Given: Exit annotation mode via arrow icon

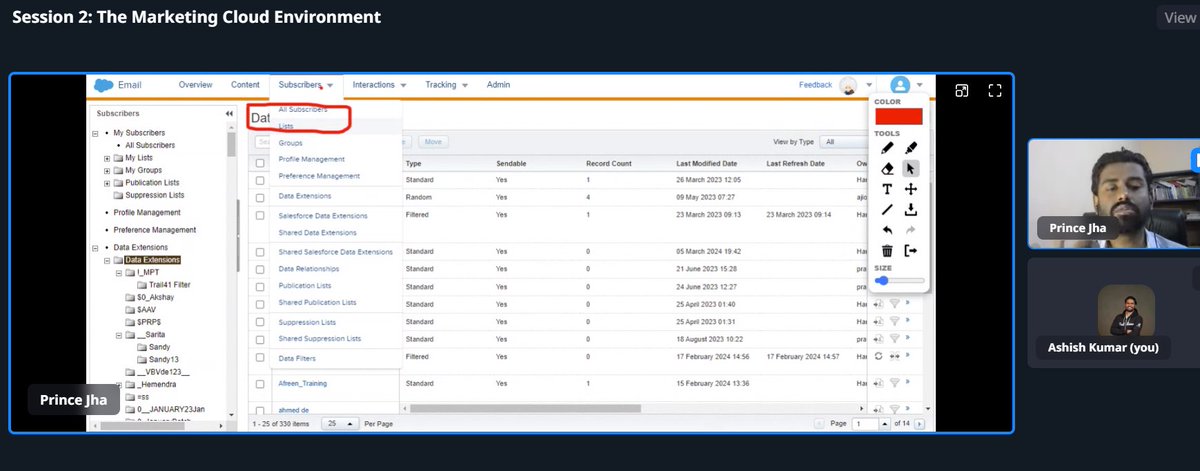Looking at the screenshot, I should pos(911,251).
